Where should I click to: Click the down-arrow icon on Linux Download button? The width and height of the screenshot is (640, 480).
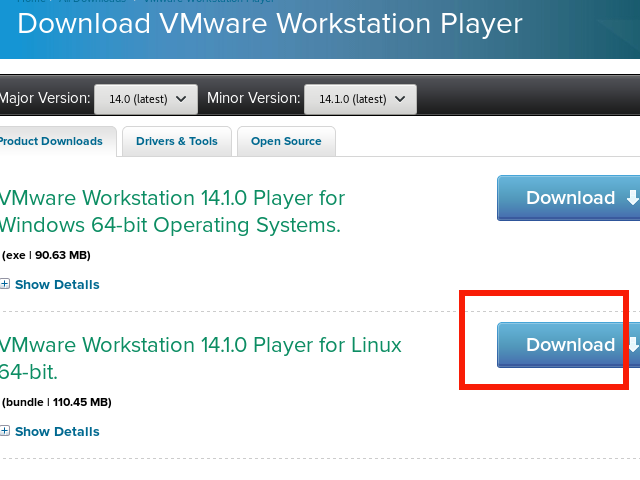[632, 345]
